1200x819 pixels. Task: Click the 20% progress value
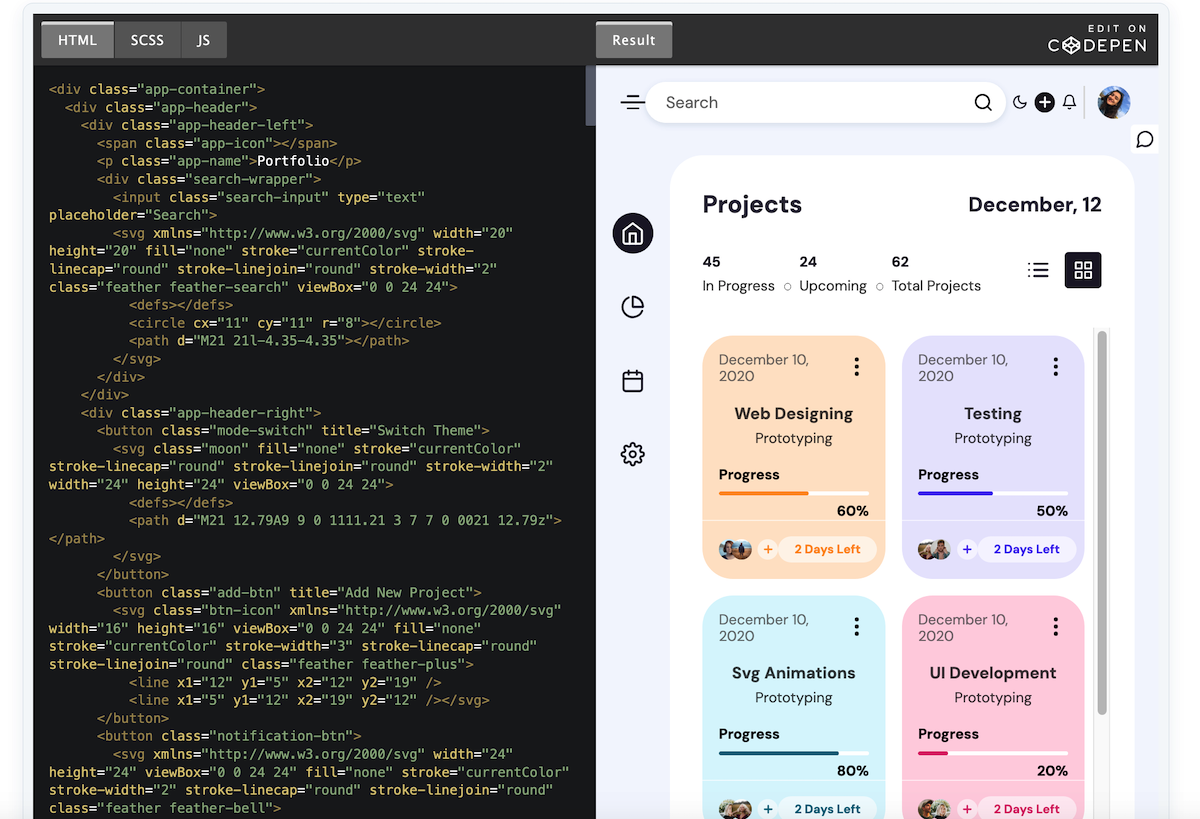pos(1052,771)
